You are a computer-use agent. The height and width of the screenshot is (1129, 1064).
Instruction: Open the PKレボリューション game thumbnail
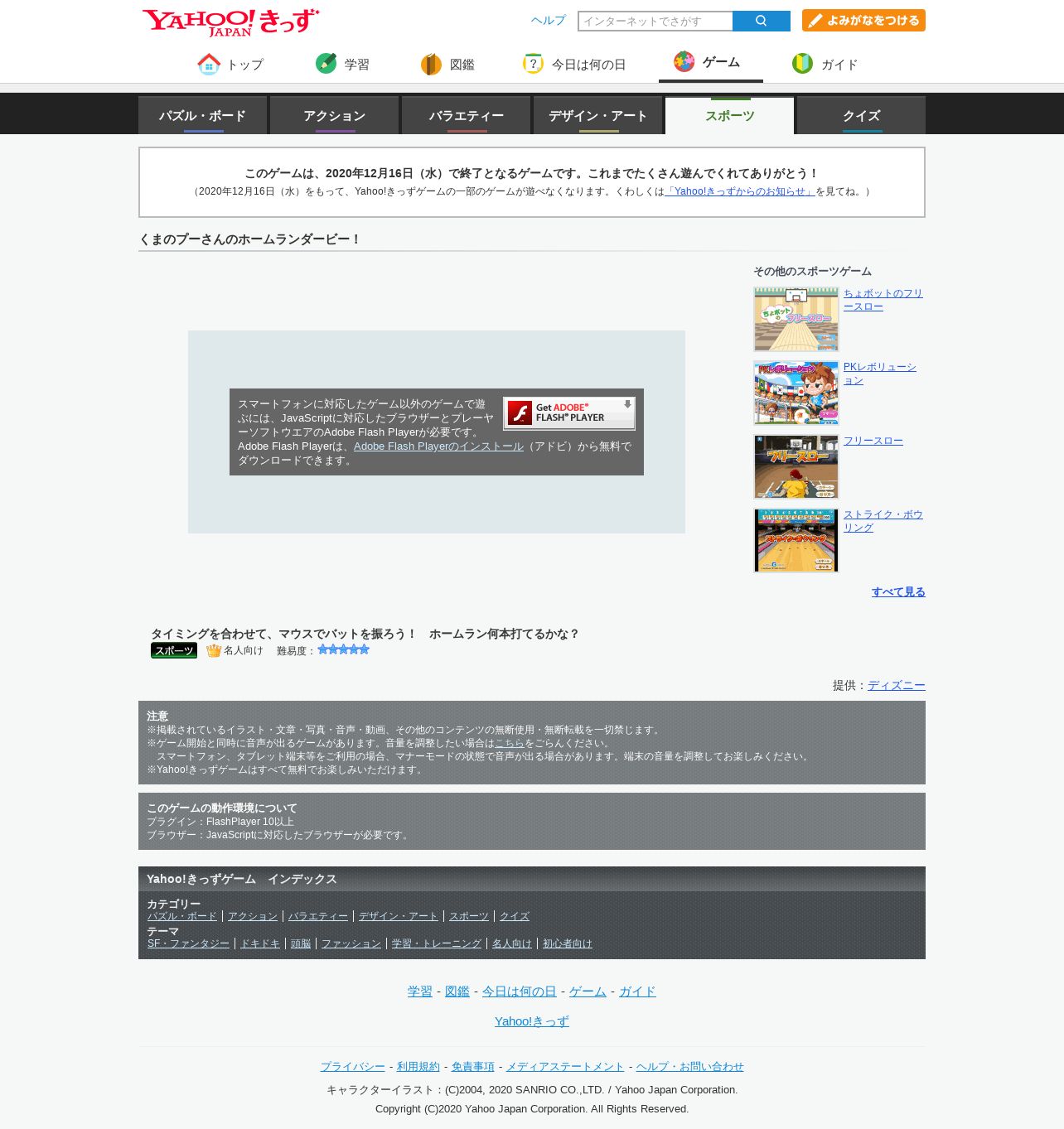pos(796,393)
